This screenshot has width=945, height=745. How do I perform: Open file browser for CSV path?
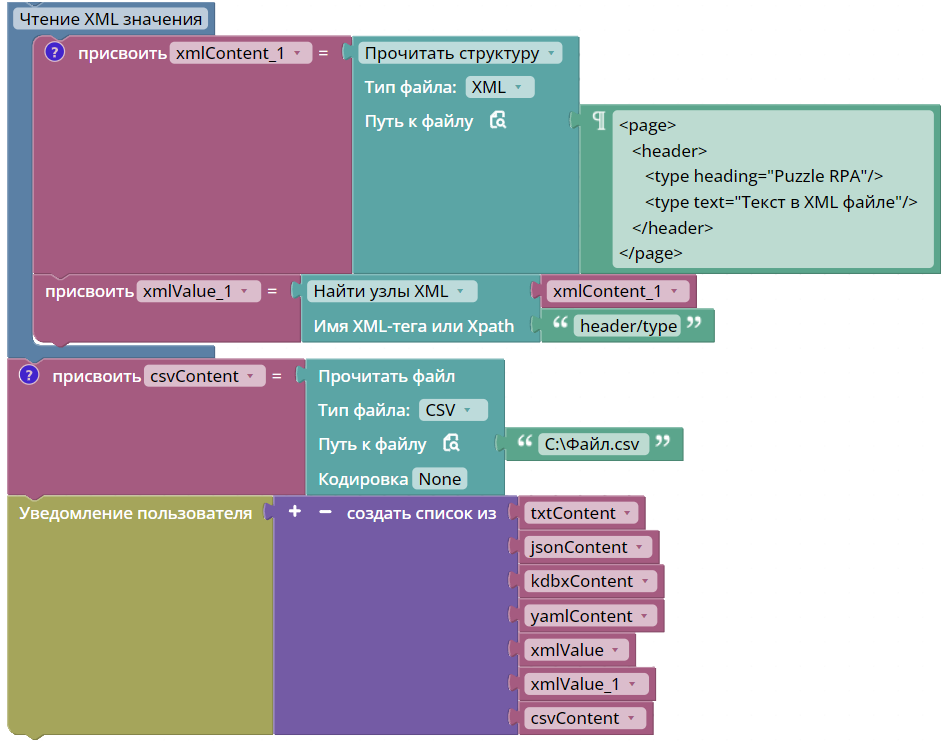click(x=451, y=443)
